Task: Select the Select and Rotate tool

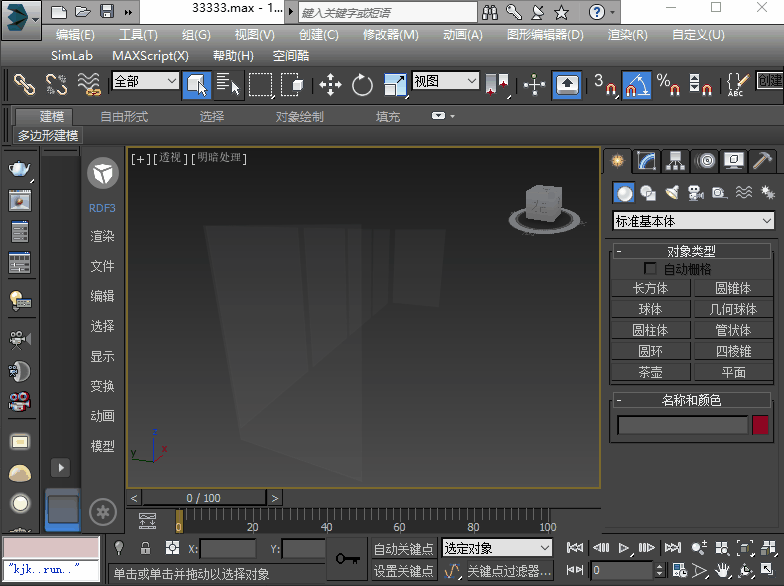Action: coord(362,85)
